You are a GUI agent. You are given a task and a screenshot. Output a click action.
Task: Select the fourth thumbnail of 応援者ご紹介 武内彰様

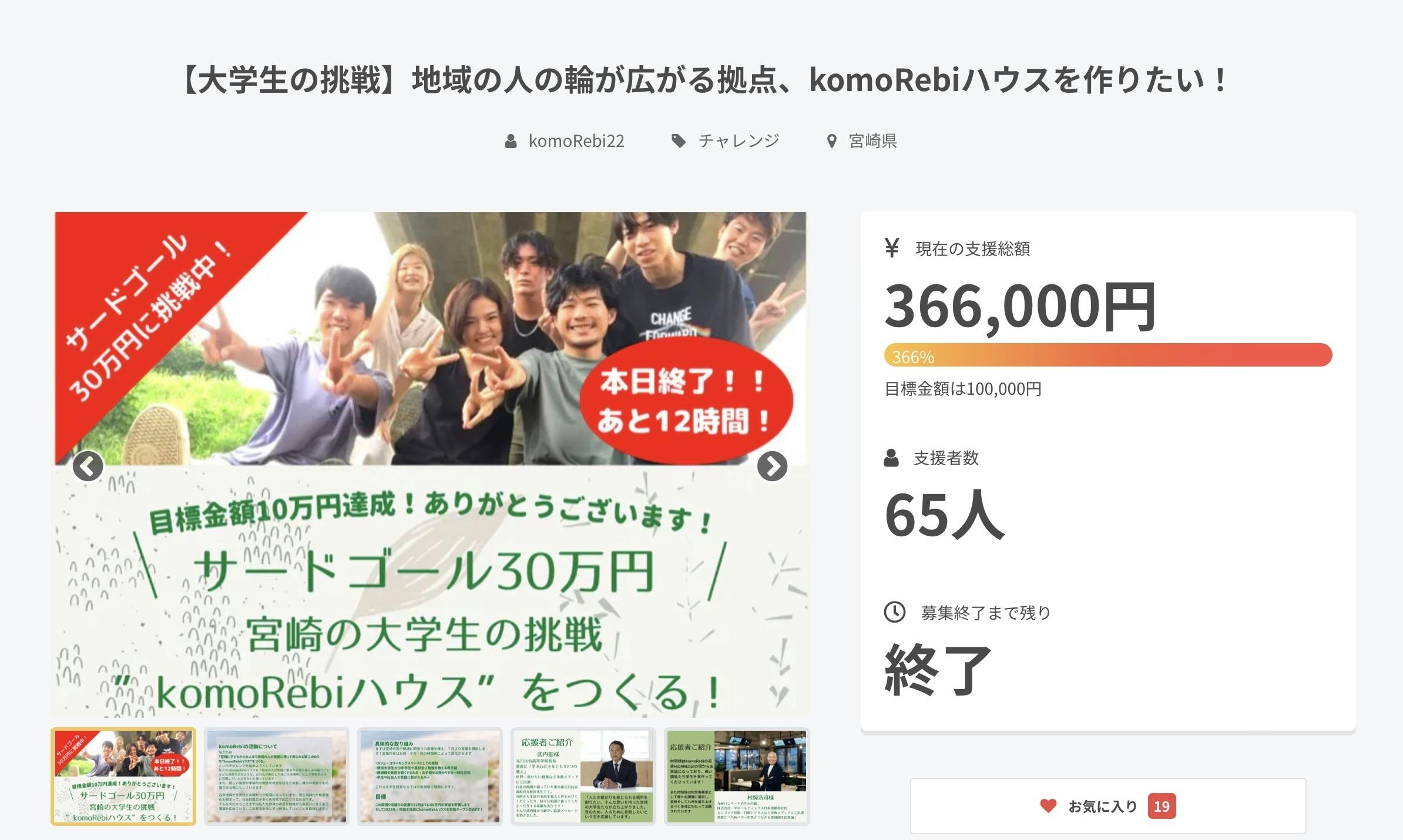coord(583,776)
